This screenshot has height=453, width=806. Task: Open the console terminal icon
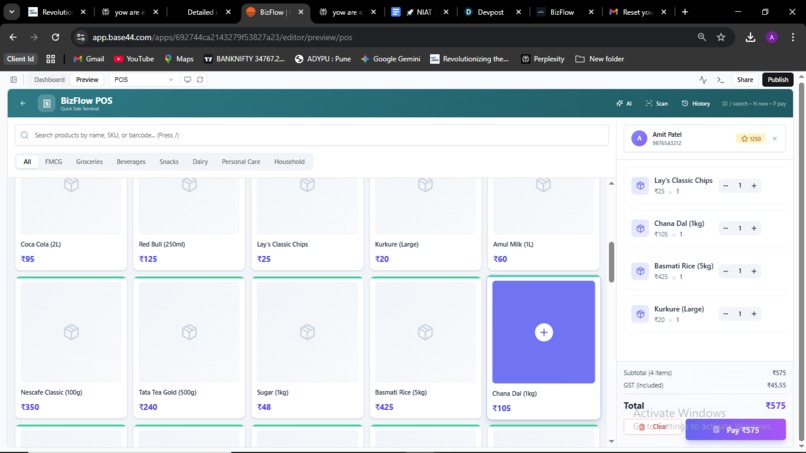click(x=720, y=80)
